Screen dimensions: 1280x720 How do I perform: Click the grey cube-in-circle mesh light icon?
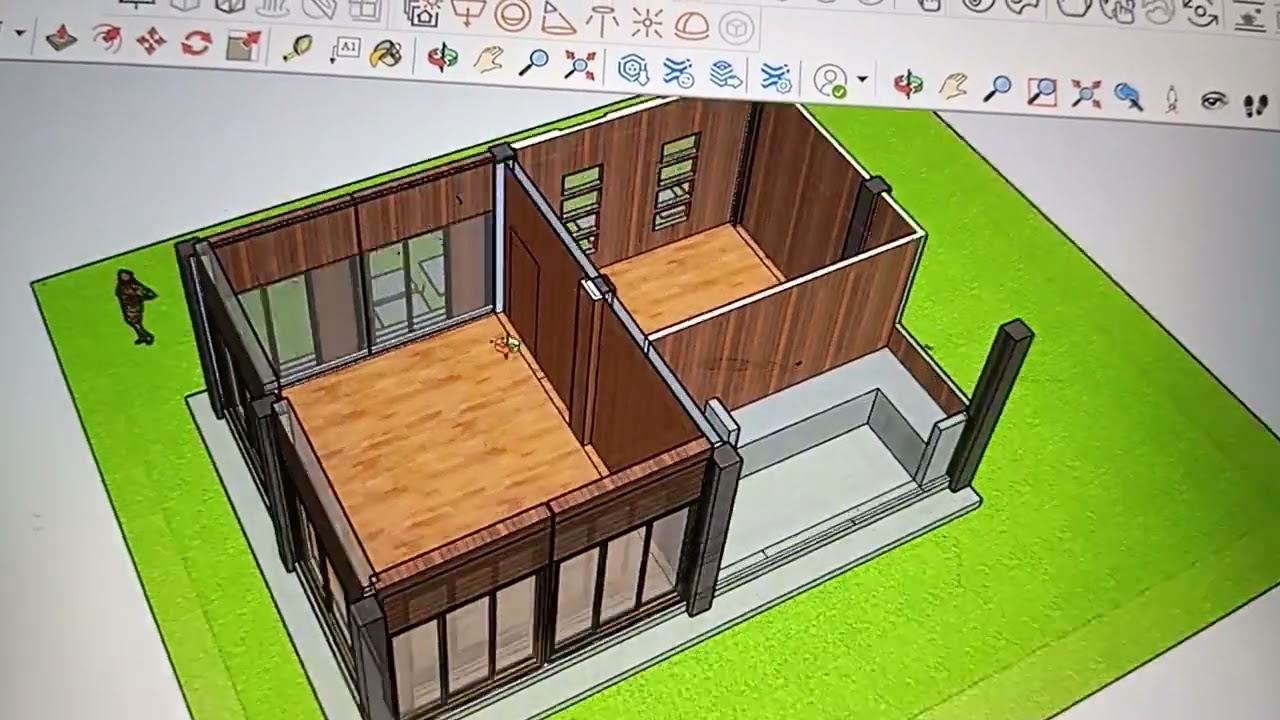tap(737, 29)
